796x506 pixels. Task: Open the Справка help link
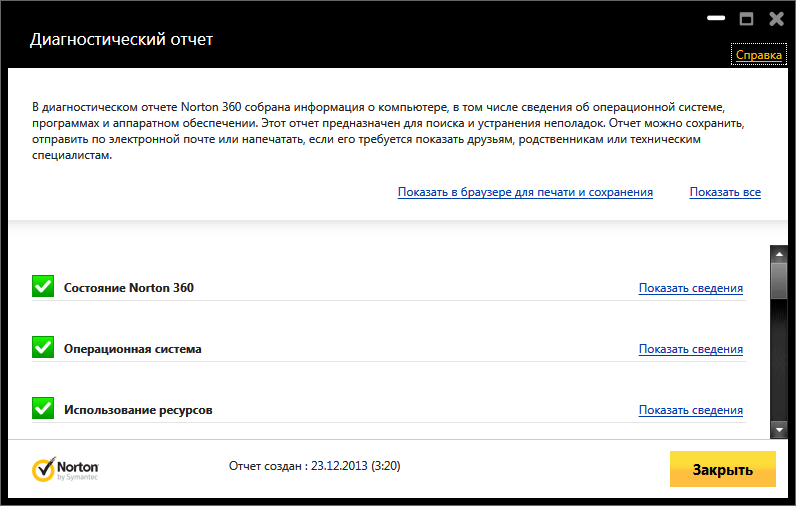pos(759,56)
